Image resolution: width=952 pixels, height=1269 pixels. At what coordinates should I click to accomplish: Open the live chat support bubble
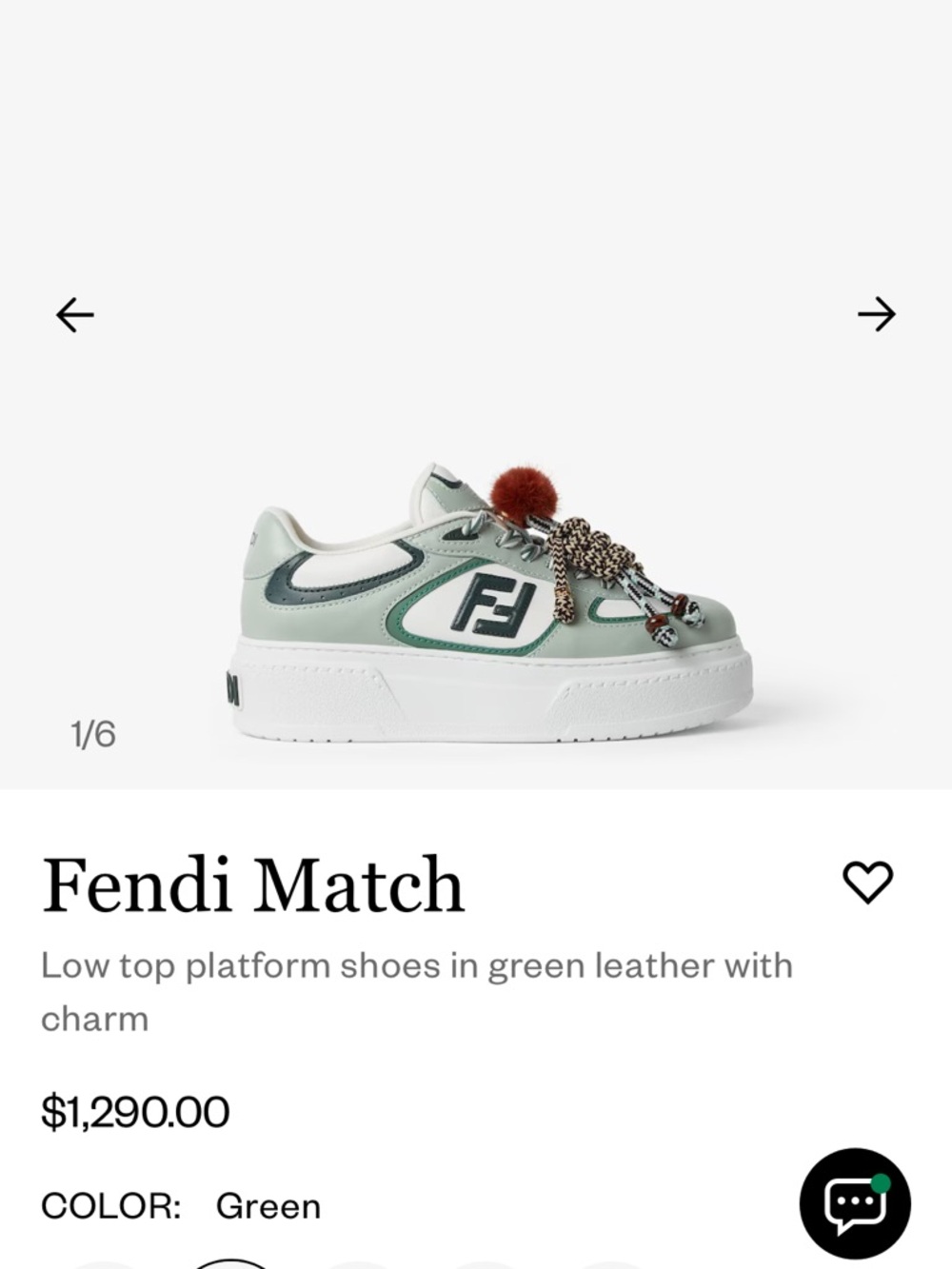[854, 1202]
